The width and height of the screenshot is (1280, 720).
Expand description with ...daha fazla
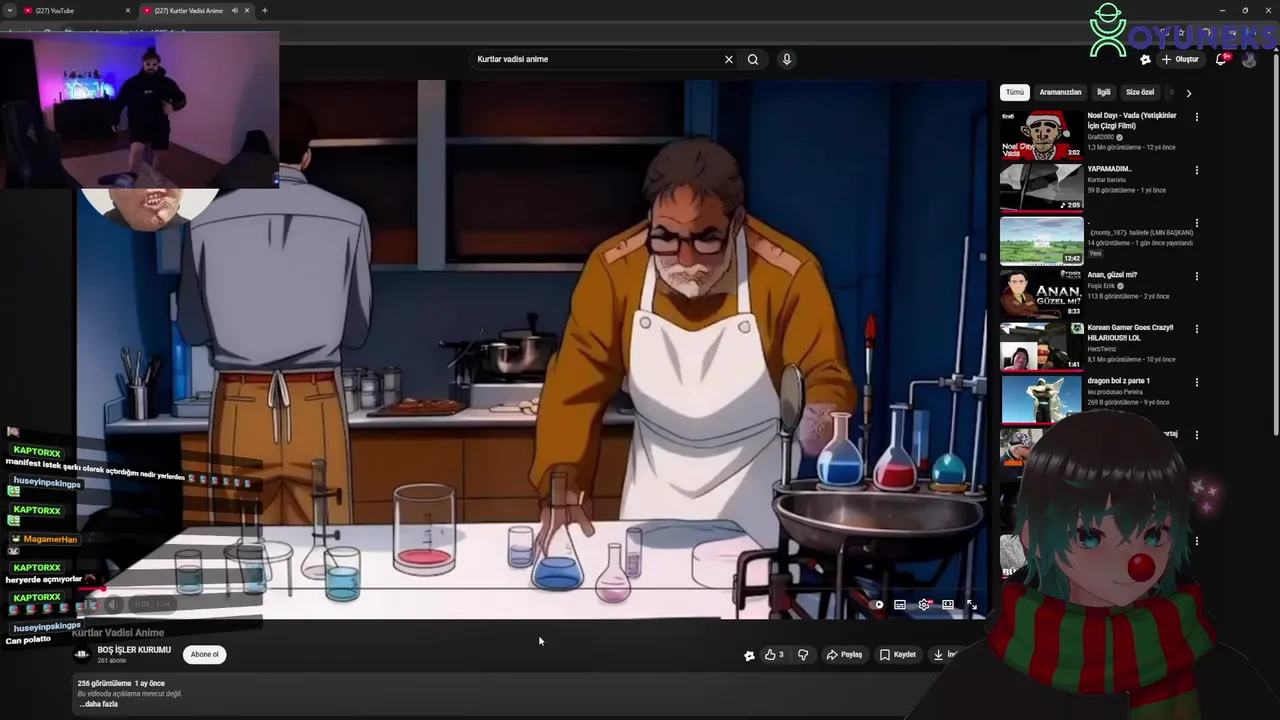[98, 704]
